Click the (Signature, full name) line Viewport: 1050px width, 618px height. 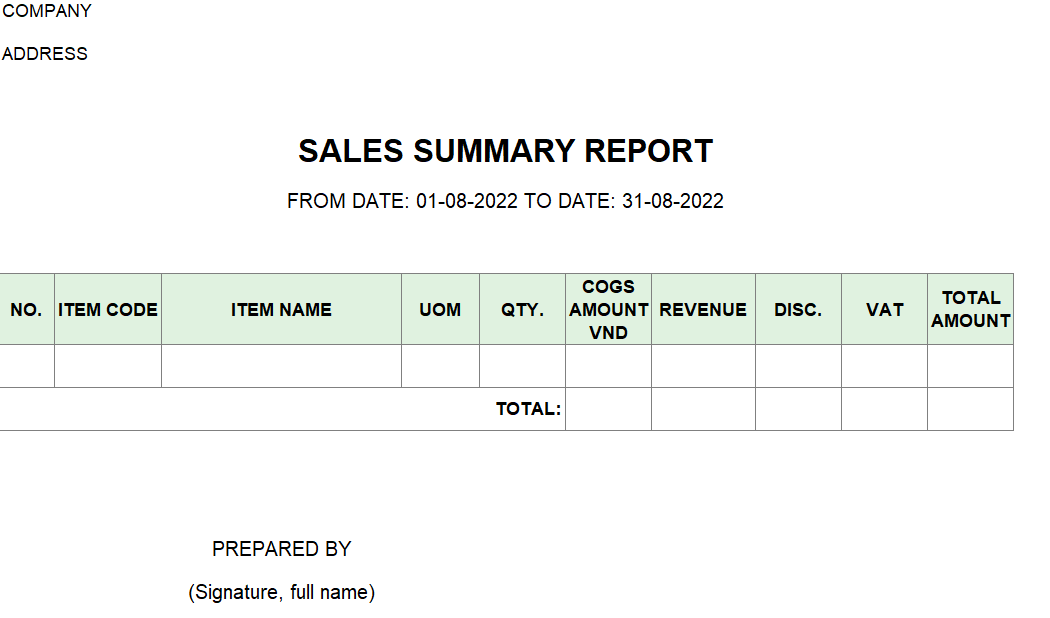(281, 593)
